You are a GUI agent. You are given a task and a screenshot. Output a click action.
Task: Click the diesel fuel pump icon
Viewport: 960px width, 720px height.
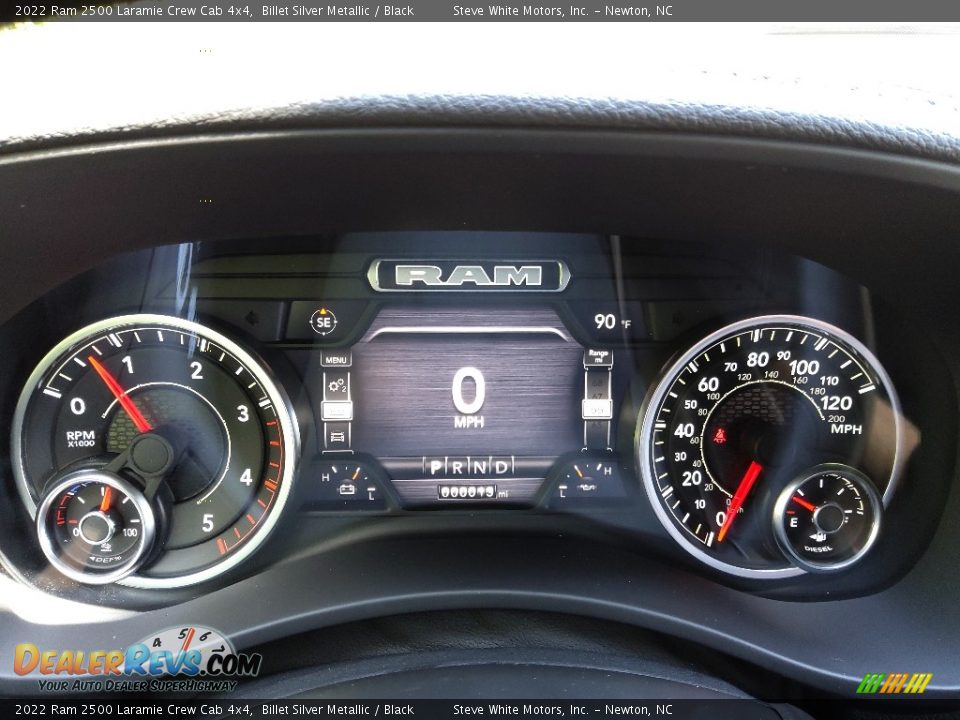(818, 537)
